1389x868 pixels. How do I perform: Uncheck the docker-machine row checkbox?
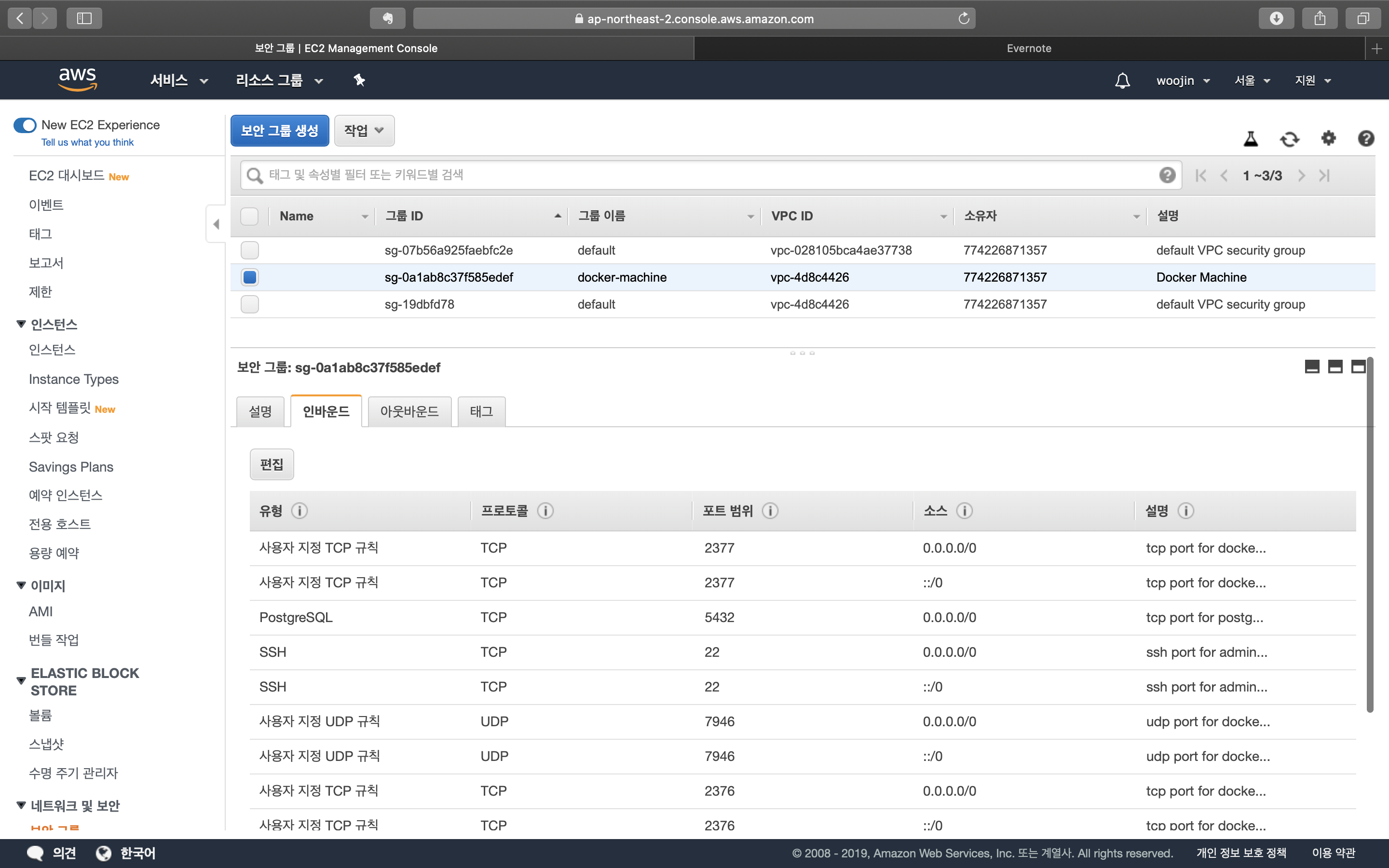coord(249,277)
